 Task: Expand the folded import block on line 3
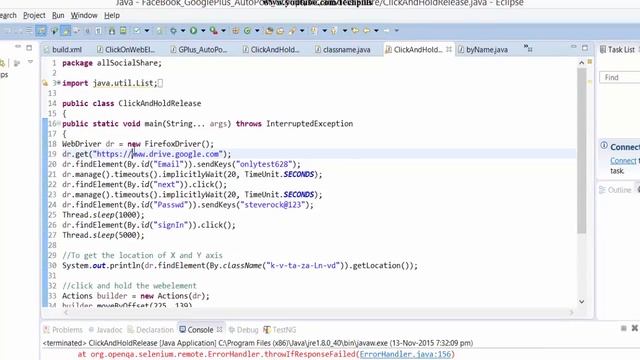tap(59, 83)
